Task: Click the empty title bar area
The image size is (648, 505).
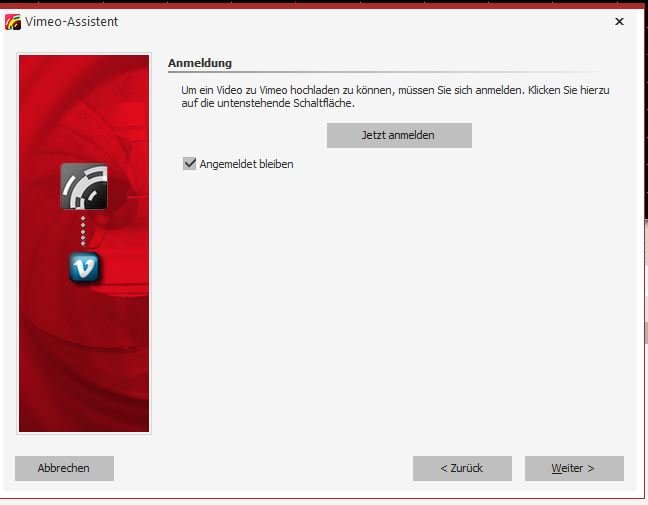Action: click(350, 21)
